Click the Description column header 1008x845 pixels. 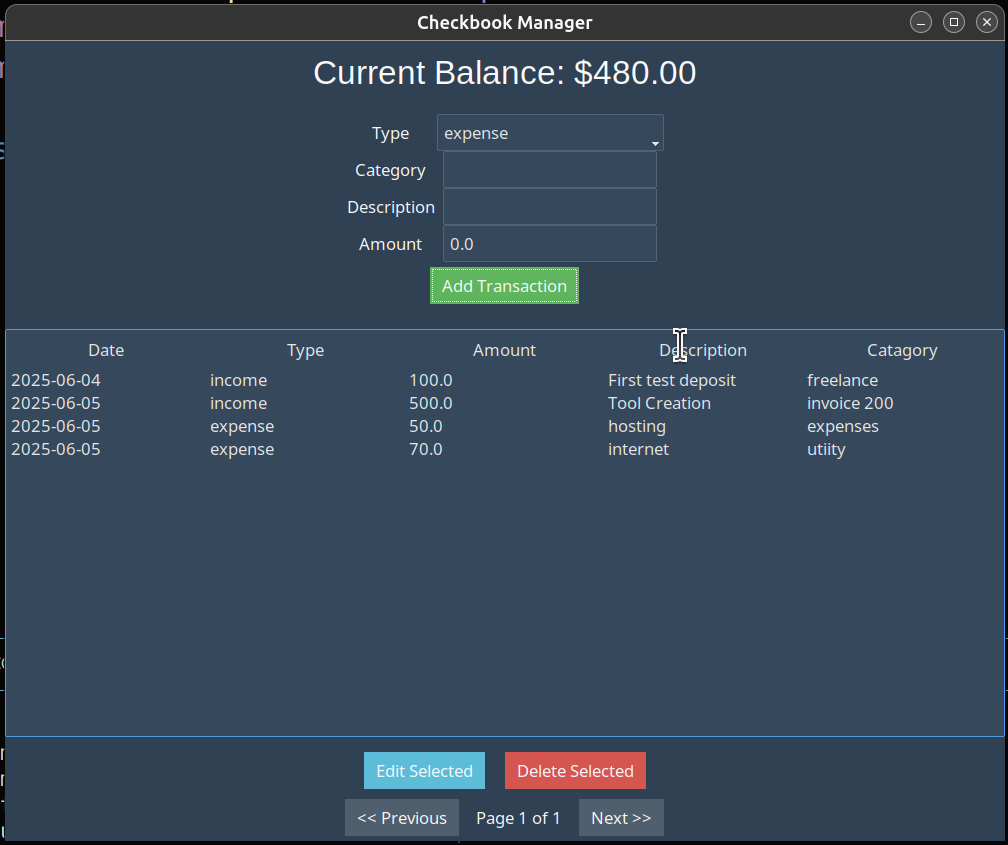click(x=703, y=350)
